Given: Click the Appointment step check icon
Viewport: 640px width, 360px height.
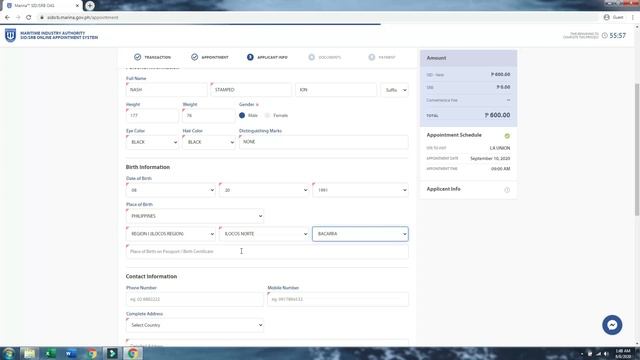Looking at the screenshot, I should 195,57.
